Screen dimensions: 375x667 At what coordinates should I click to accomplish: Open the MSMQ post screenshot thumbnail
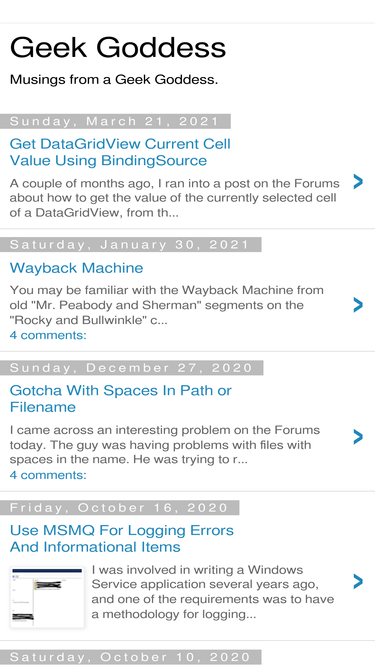[x=47, y=597]
